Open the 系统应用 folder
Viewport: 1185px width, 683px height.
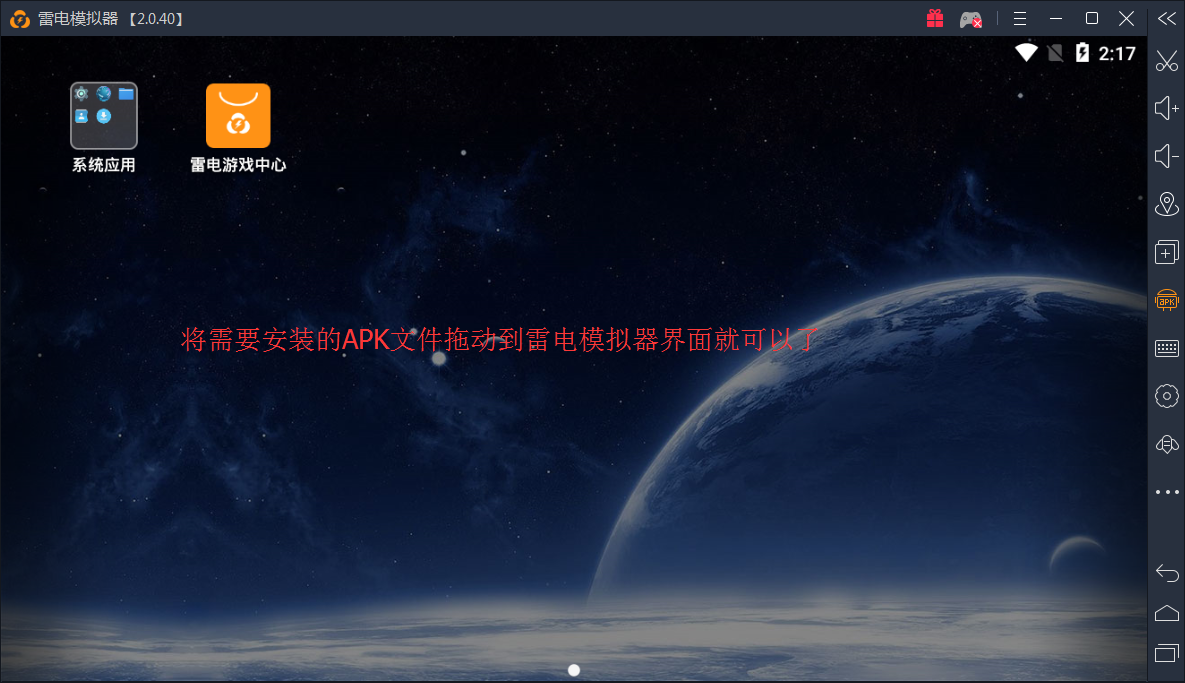(104, 116)
